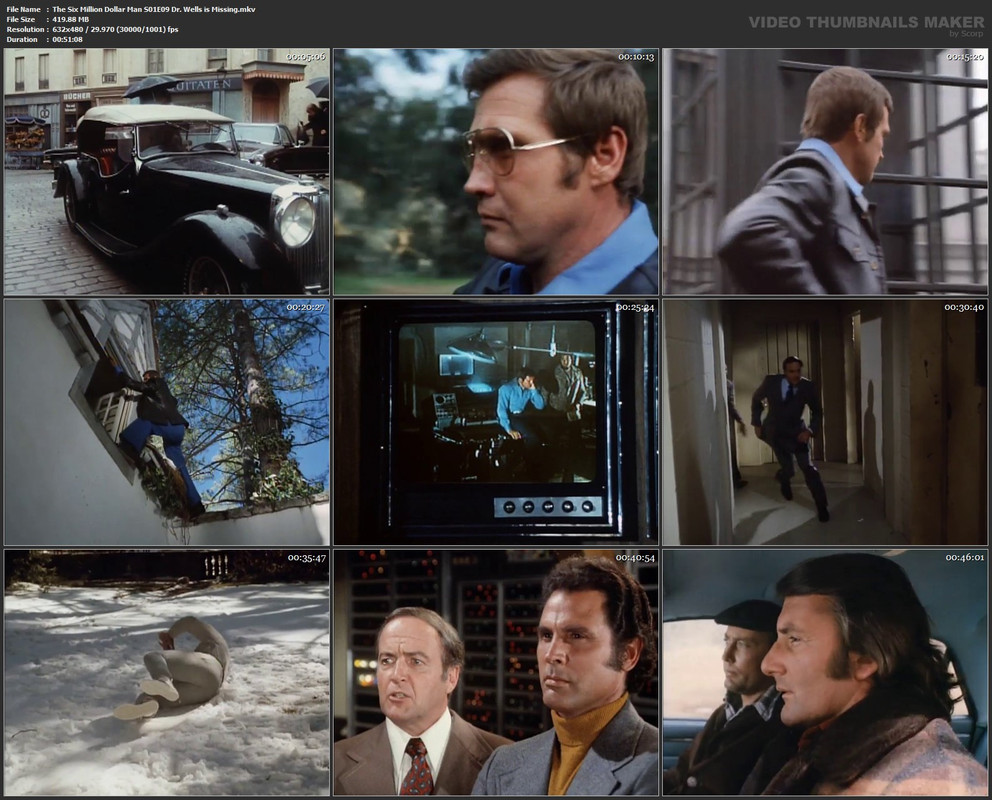992x800 pixels.
Task: Click the thumbnail stamped 00:46:01
Action: [x=825, y=672]
